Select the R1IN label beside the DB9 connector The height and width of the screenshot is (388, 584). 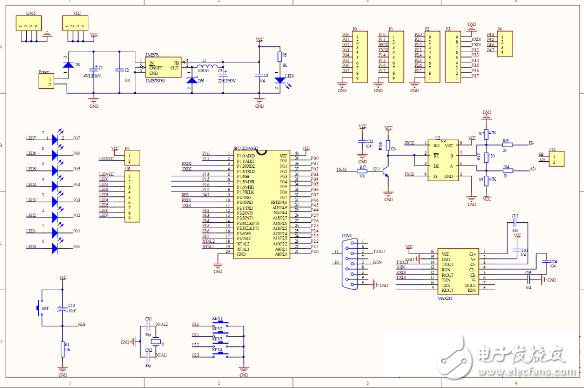pos(377,262)
